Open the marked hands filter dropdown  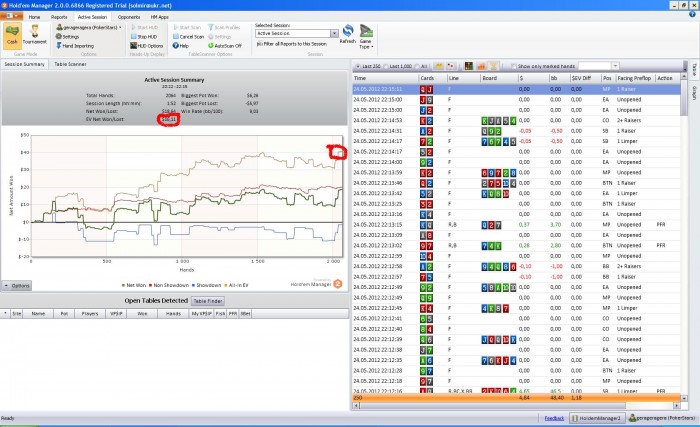click(615, 66)
